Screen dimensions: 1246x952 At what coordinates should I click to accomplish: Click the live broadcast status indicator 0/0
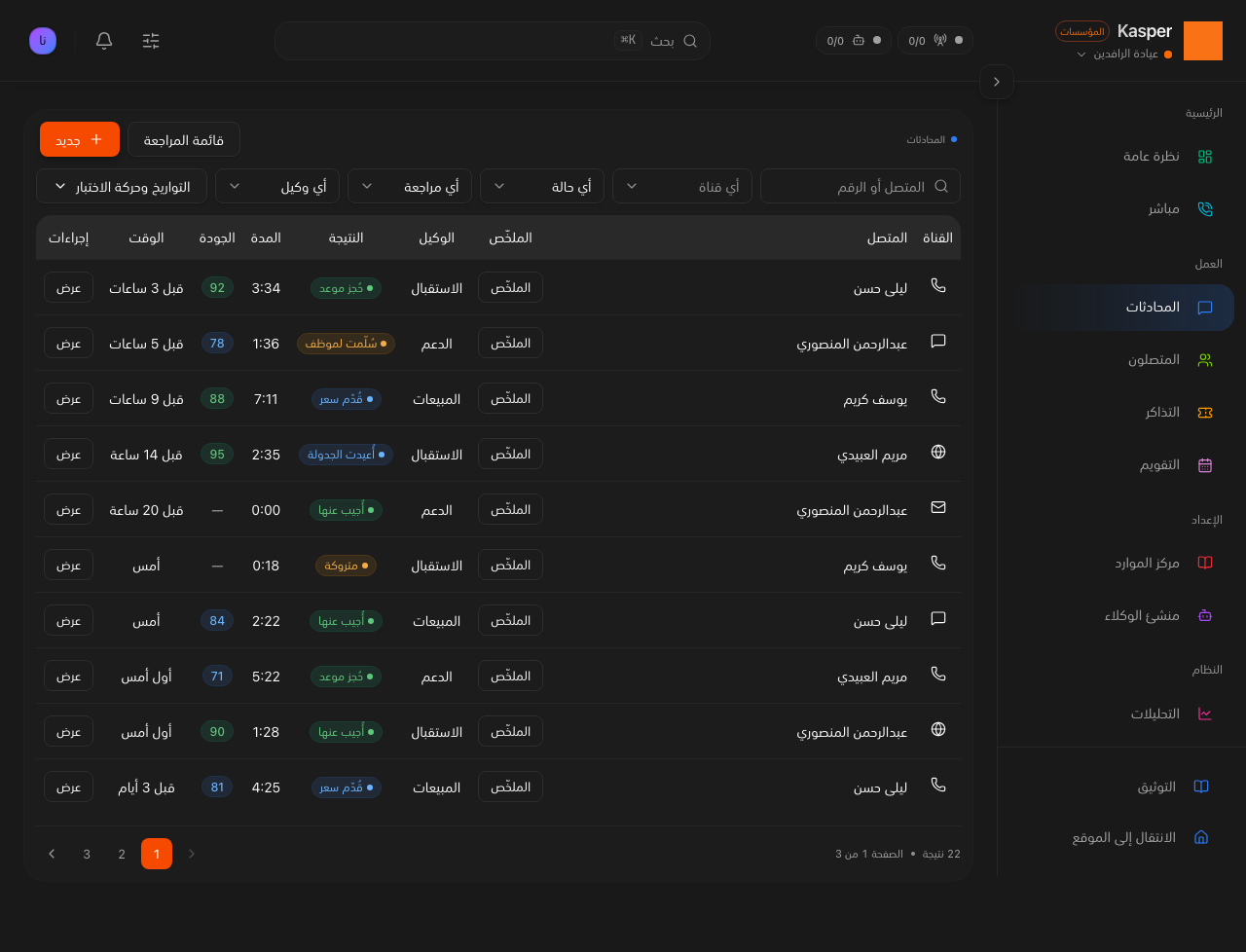pos(935,41)
